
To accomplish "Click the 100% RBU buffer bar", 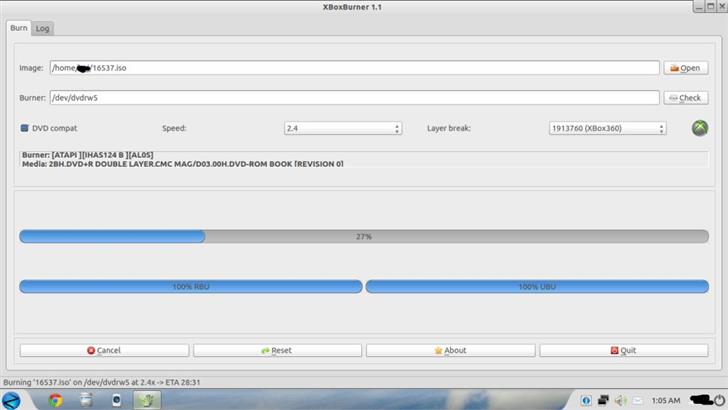I will coord(191,286).
